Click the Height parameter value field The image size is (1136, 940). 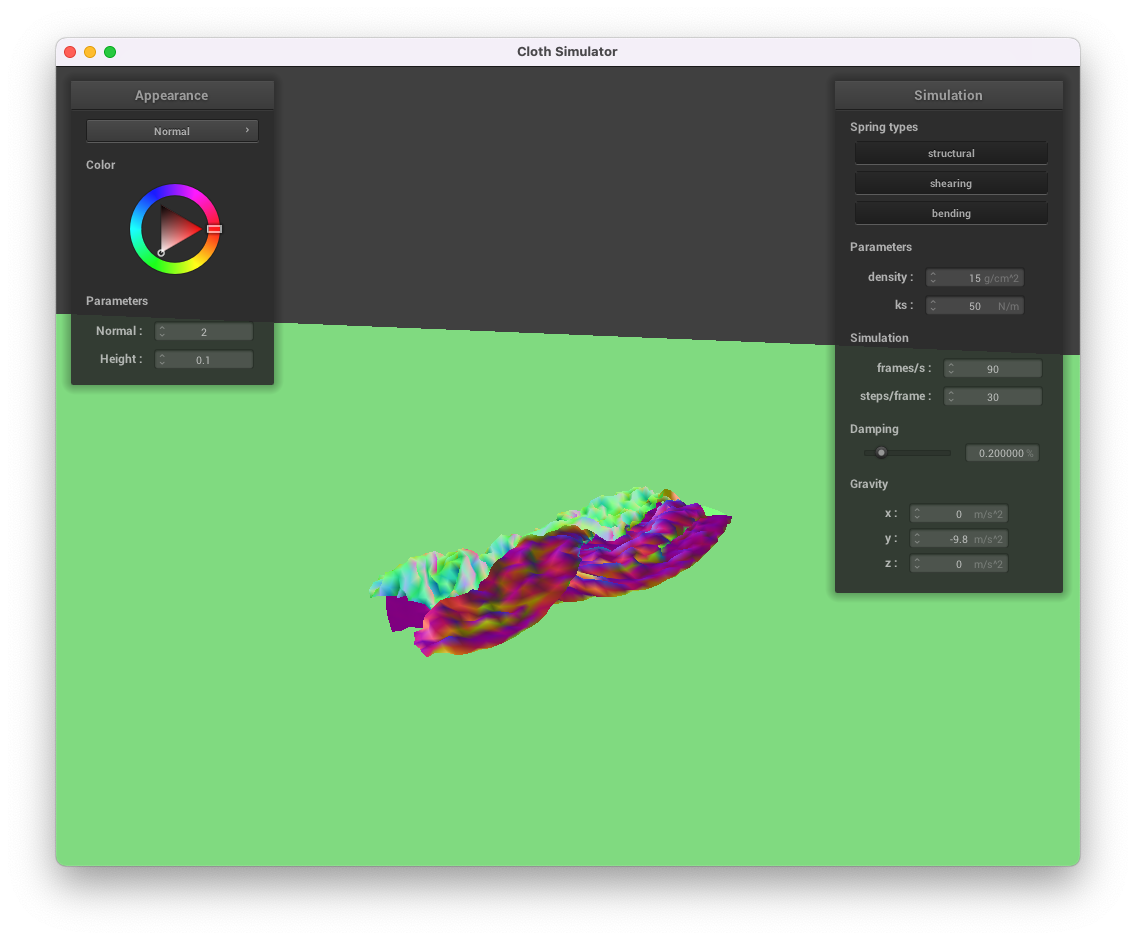[x=204, y=360]
